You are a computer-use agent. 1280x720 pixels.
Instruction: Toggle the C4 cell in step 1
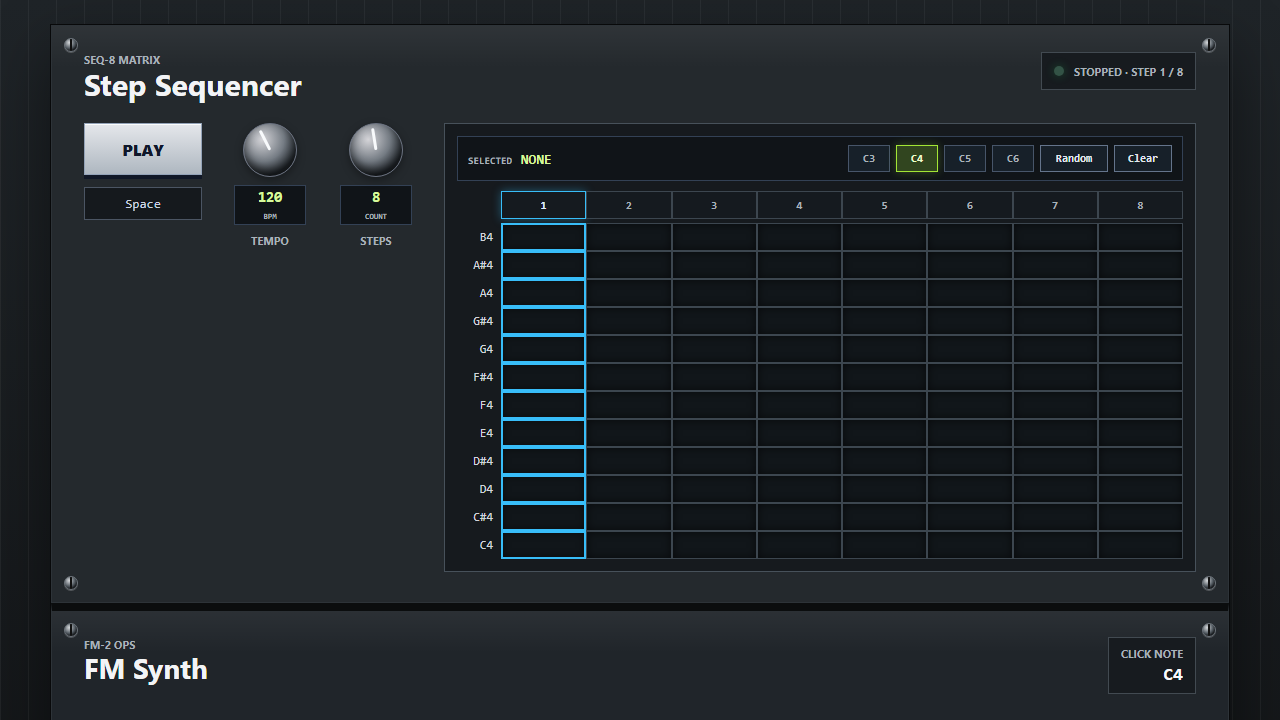(x=543, y=545)
